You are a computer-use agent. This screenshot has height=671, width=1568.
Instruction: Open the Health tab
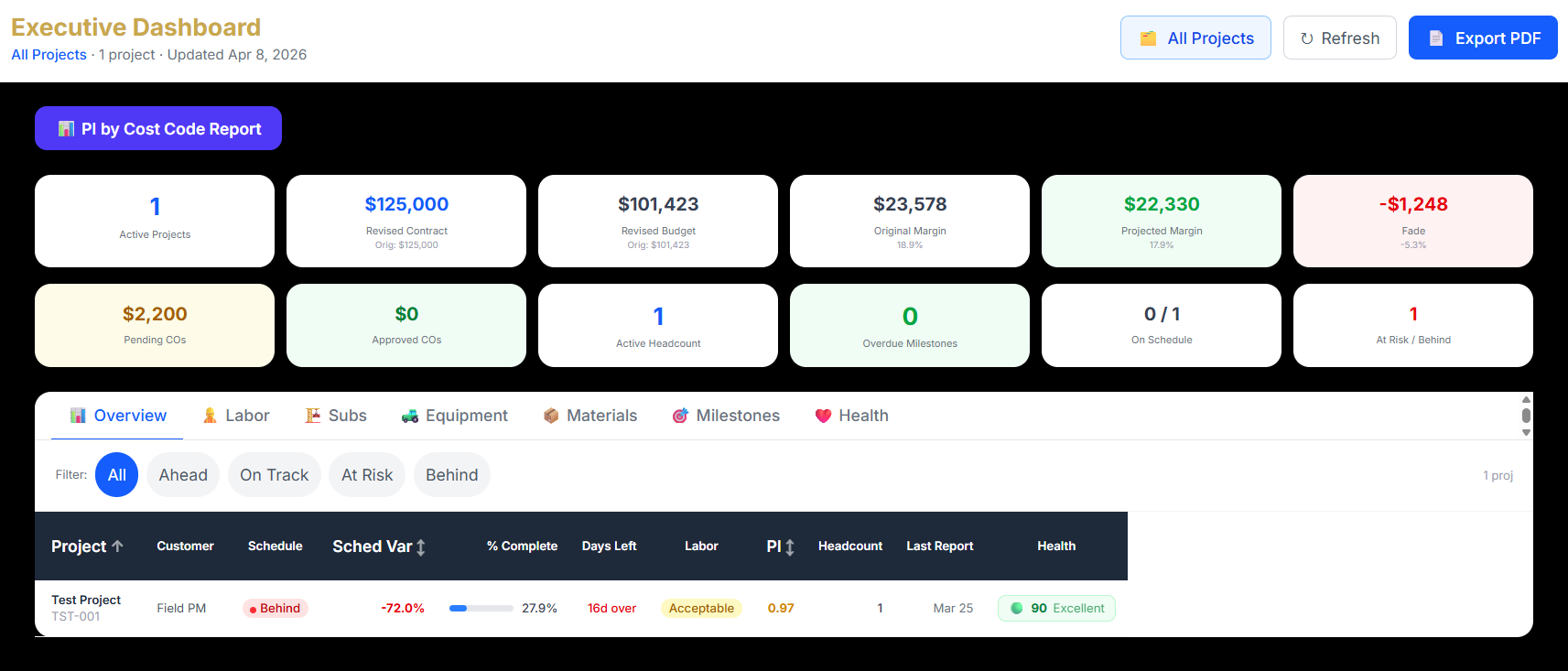(x=852, y=416)
